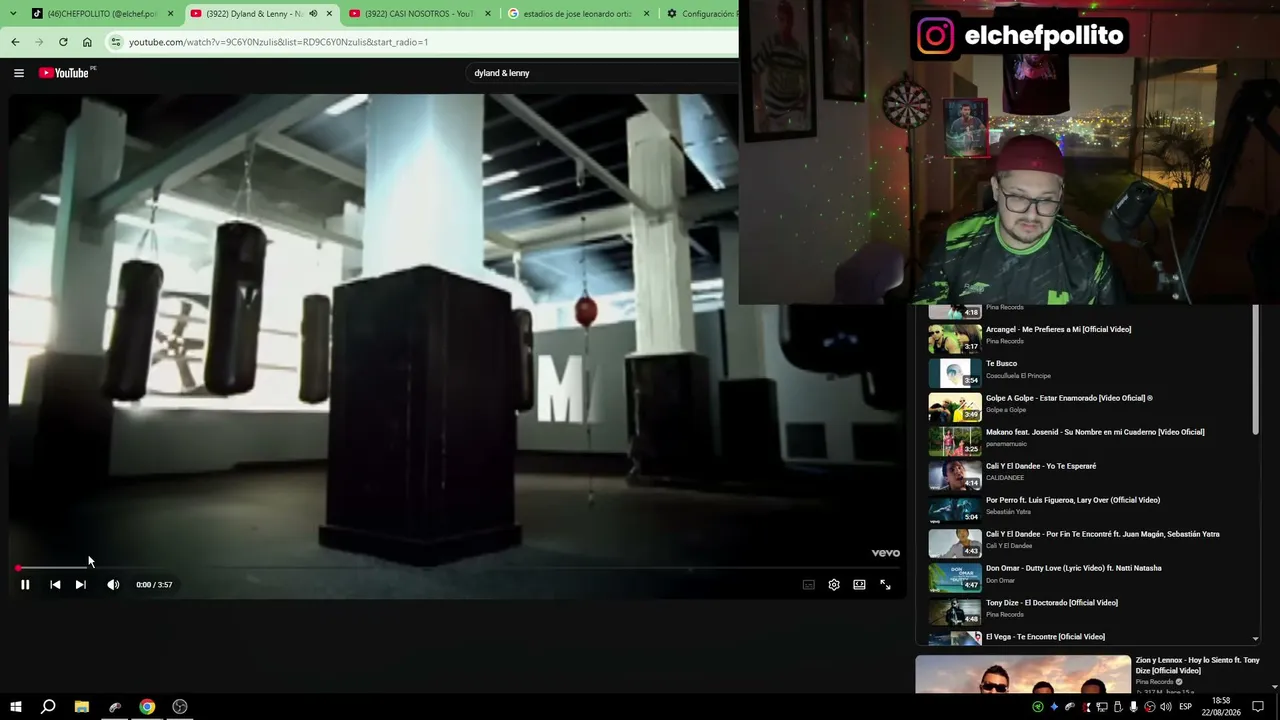Go back in Chrome
The image size is (1280, 720).
15,42
